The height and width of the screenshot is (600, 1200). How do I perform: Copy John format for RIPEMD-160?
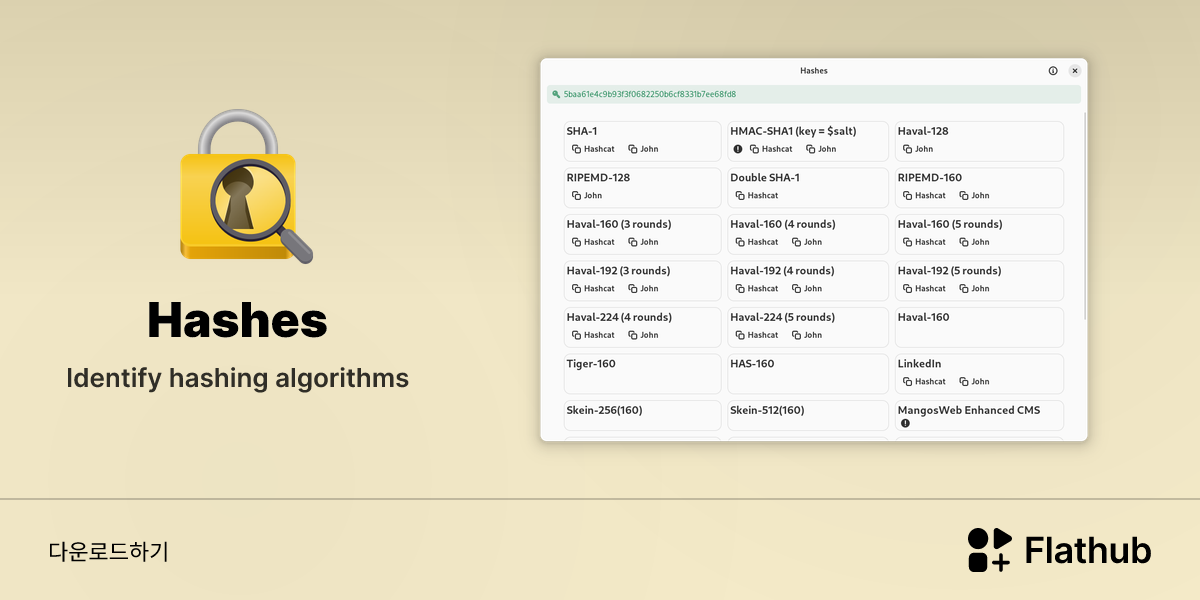pos(974,196)
